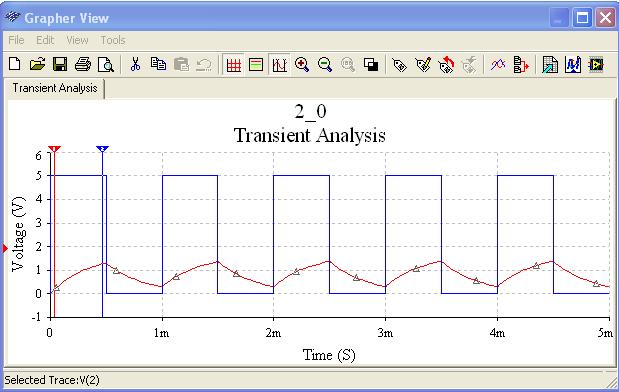619x392 pixels.
Task: Click the Transient Analysis chart heading
Action: click(x=310, y=135)
